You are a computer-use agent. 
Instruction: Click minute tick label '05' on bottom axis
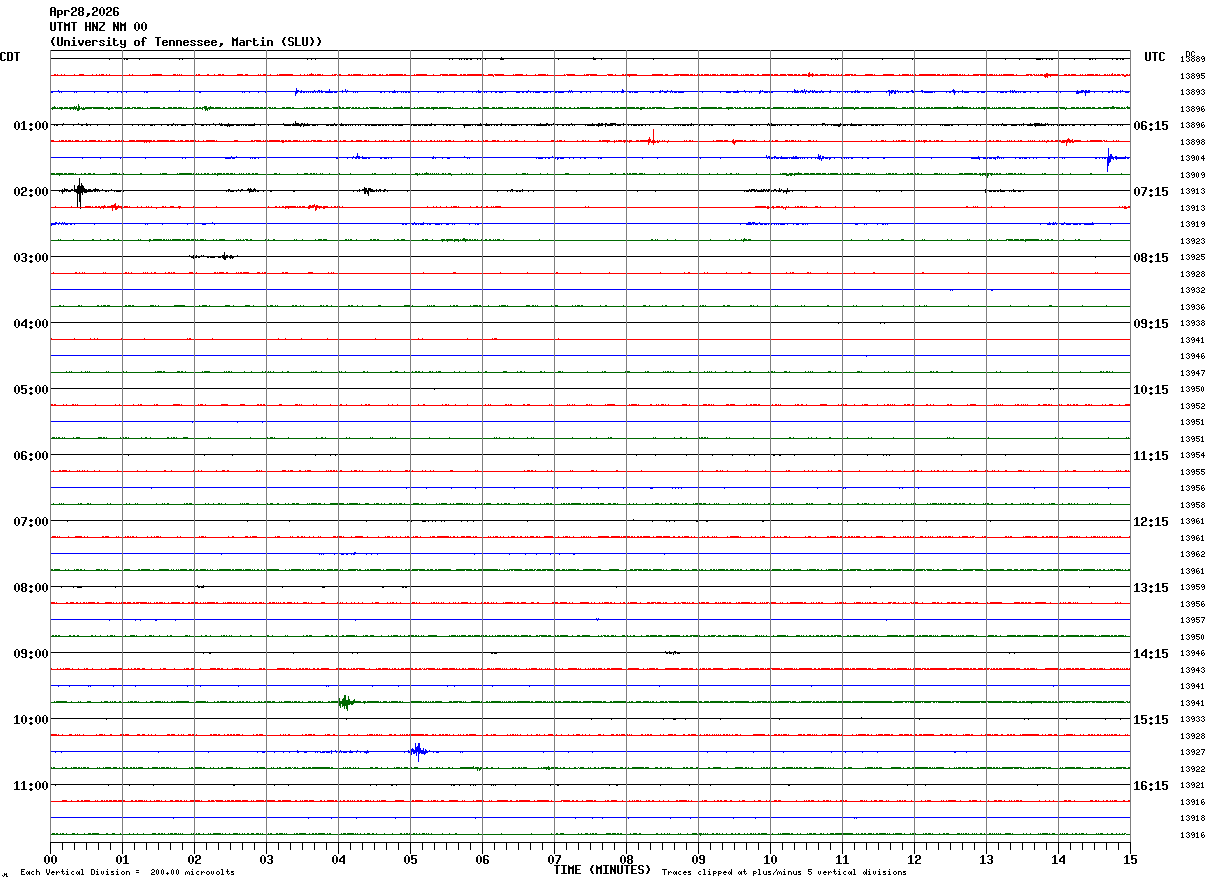click(410, 859)
